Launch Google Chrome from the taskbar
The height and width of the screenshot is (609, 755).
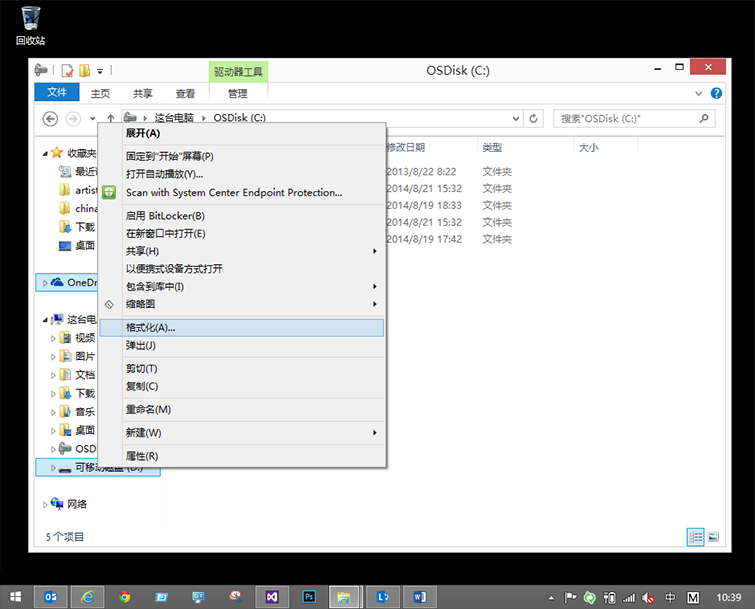(124, 597)
